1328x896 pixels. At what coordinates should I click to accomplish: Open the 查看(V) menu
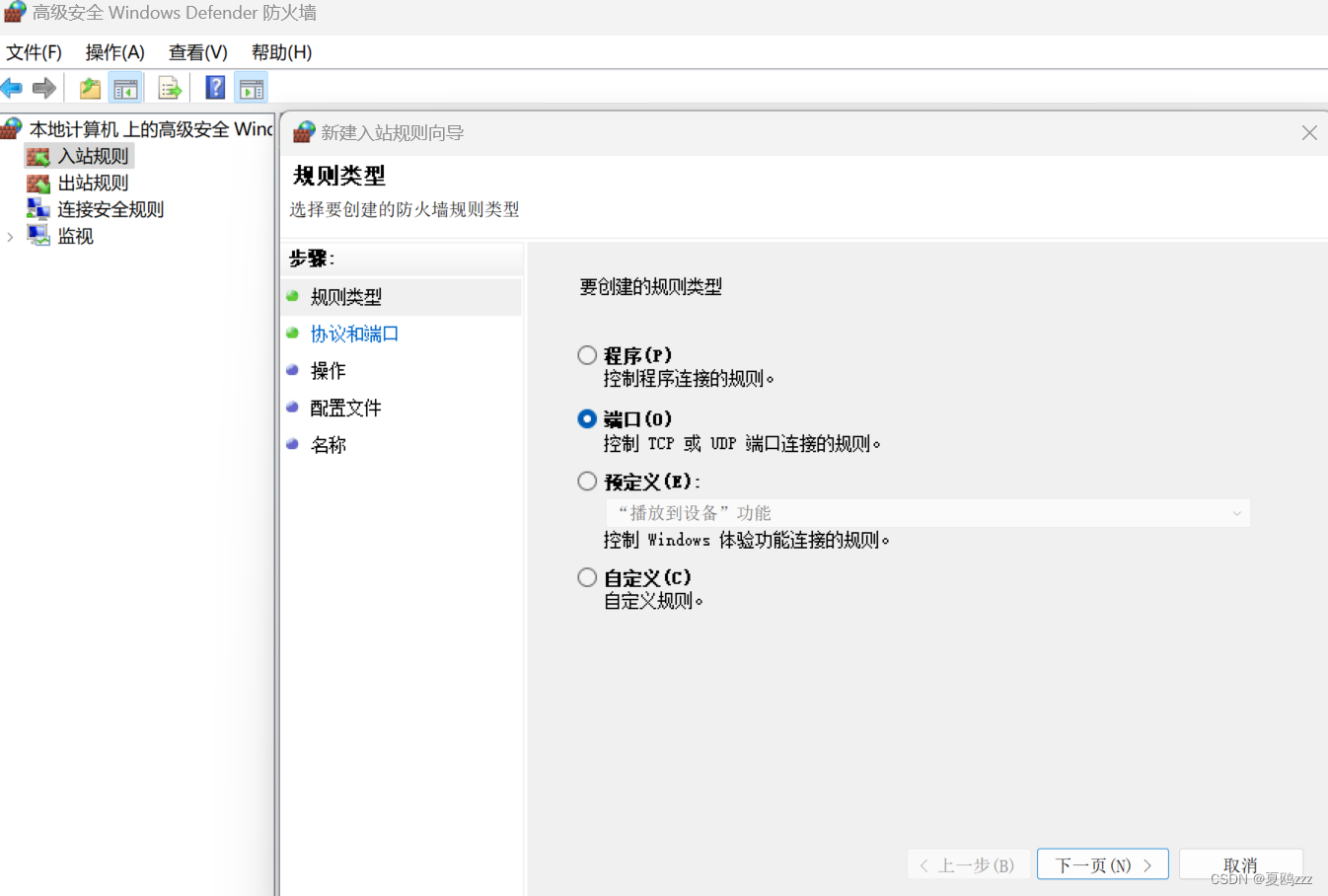tap(197, 52)
